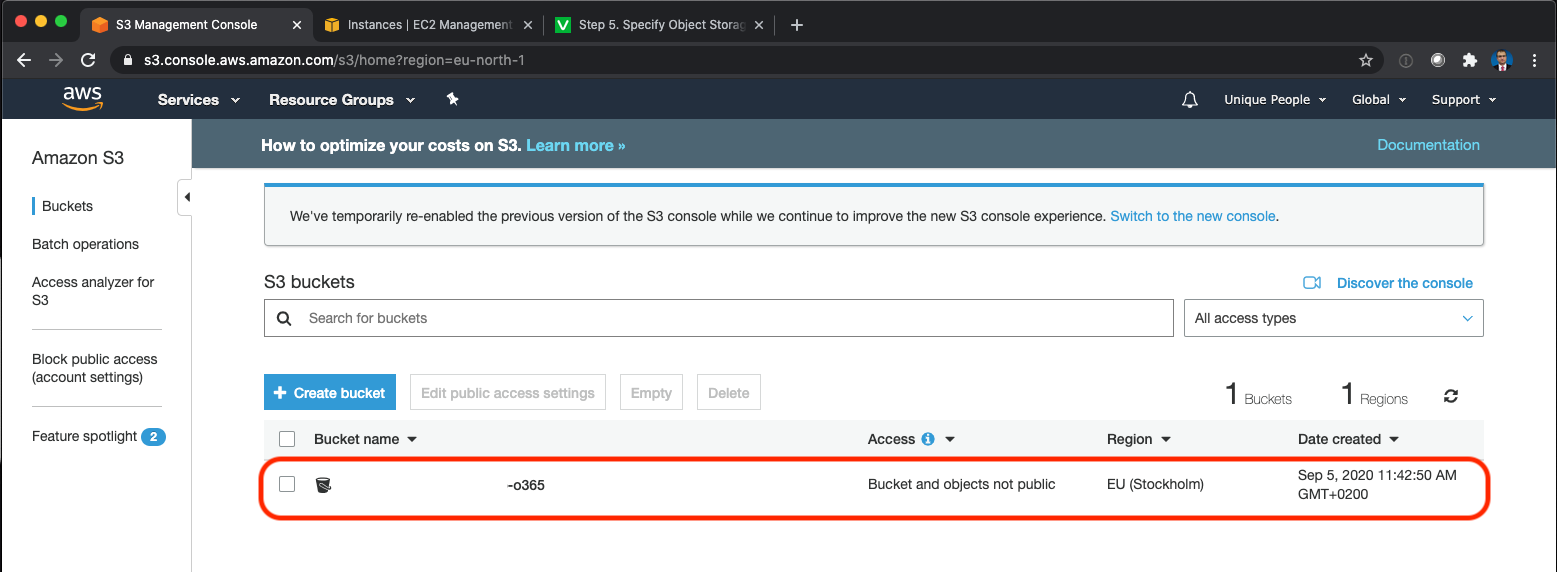
Task: Open Chrome three-dot menu
Action: [1535, 60]
